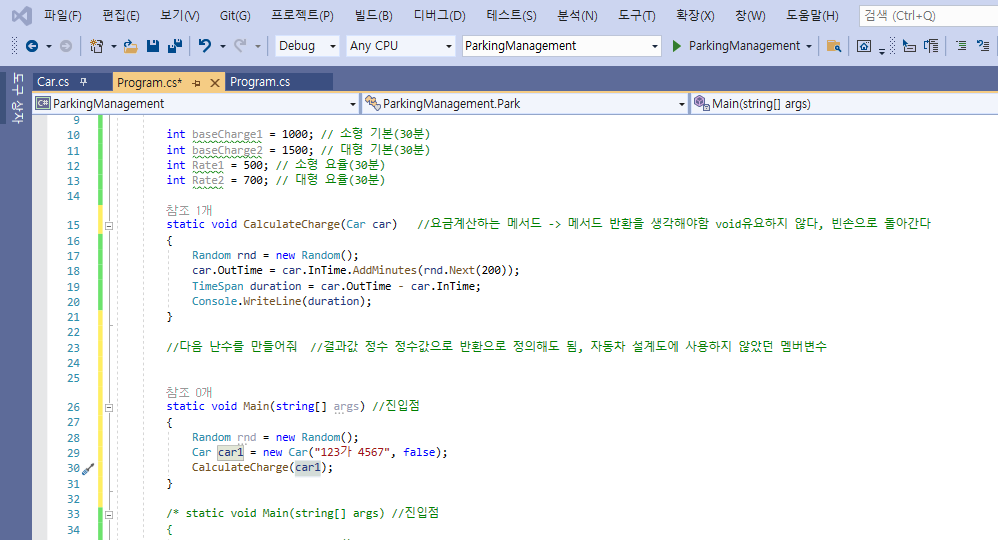Switch to the unmodified Program.cs tab
Screen dimensions: 998x540
260,82
